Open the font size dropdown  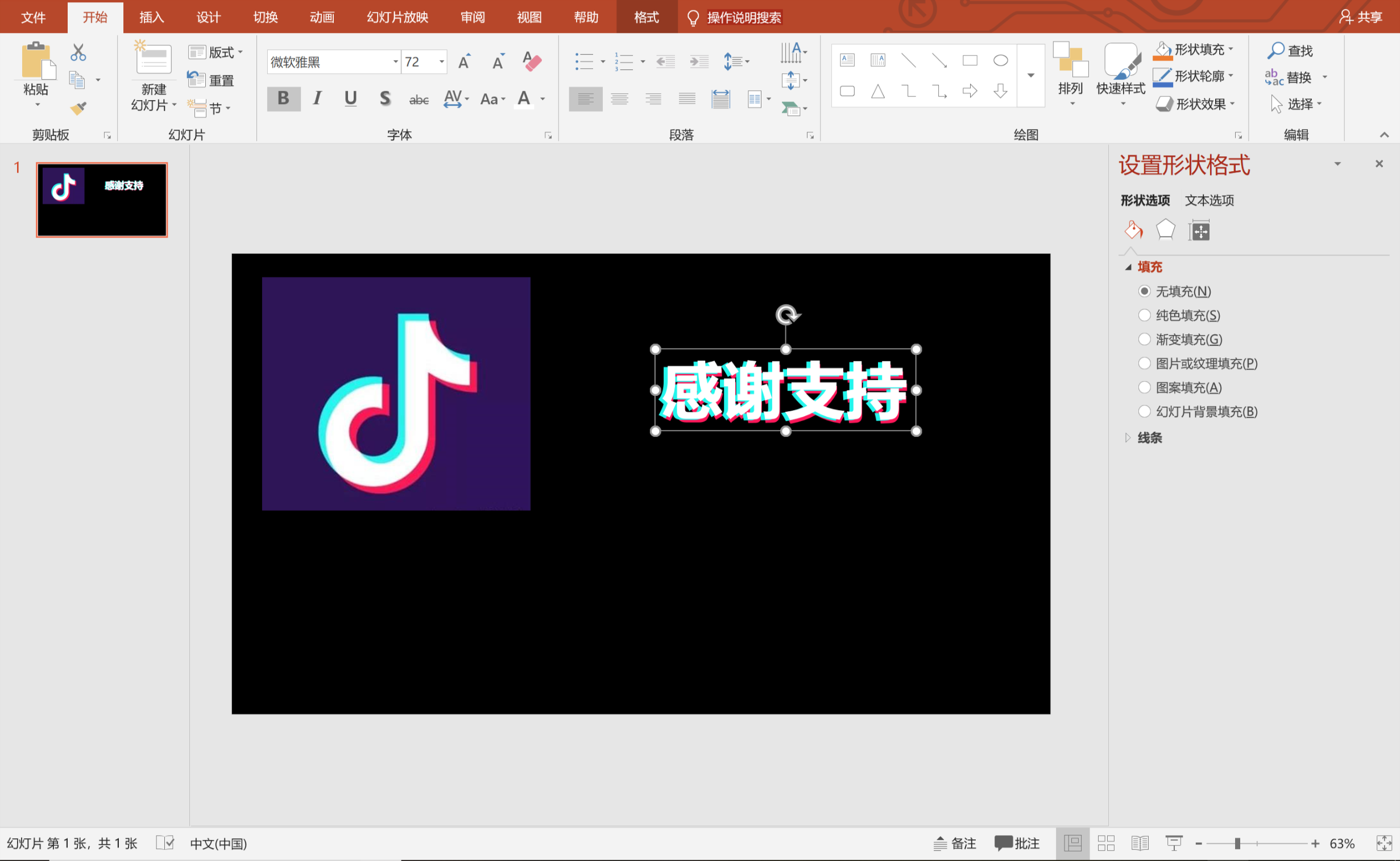442,61
